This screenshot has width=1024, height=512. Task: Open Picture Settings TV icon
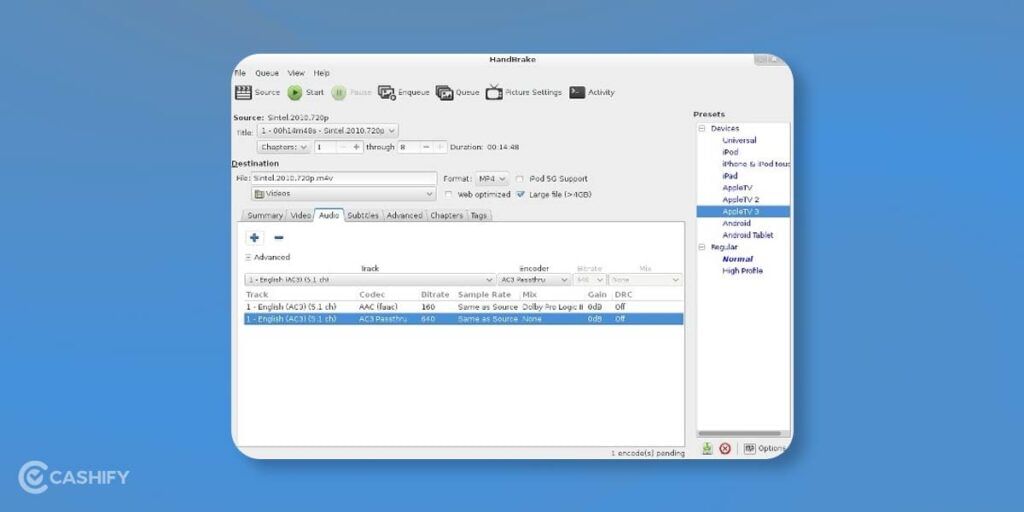pos(494,92)
